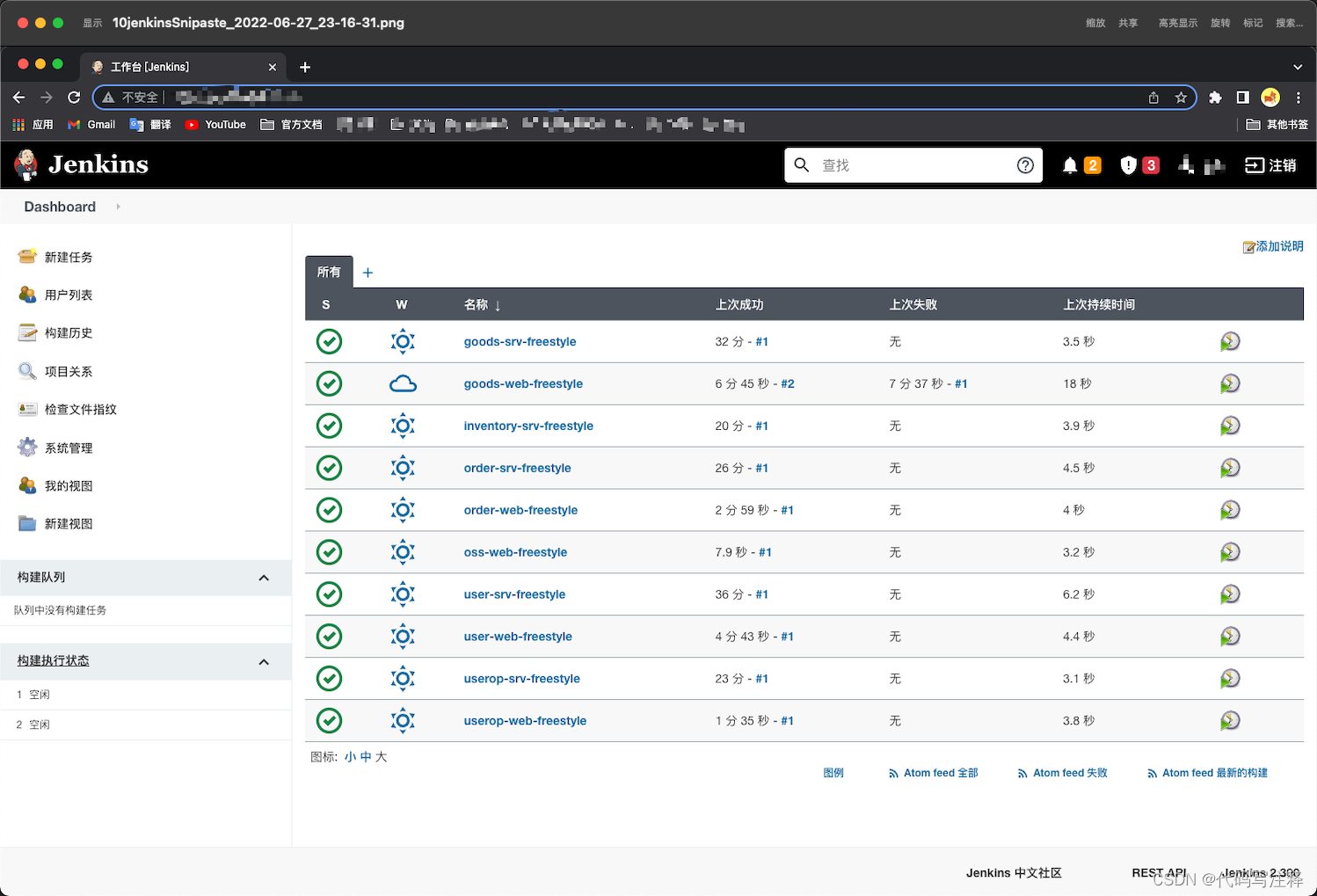The height and width of the screenshot is (896, 1317).
Task: Set icon size to 小
Action: (350, 757)
